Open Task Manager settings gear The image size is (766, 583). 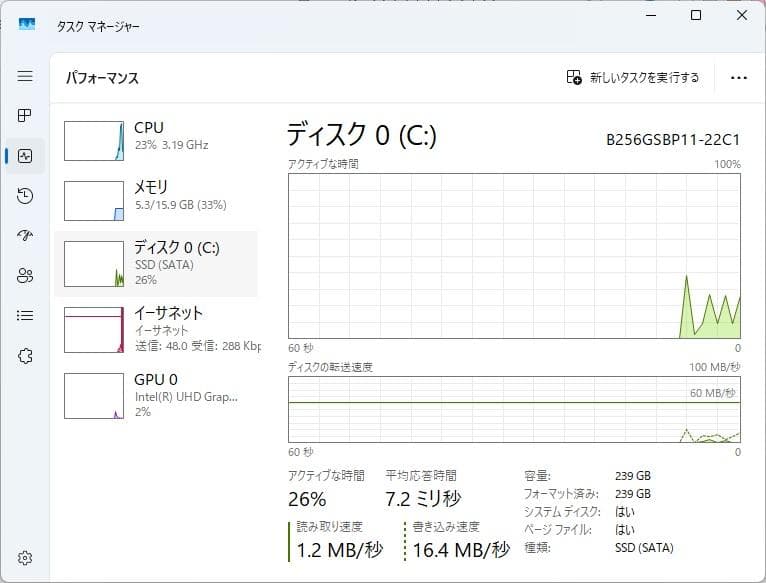25,558
